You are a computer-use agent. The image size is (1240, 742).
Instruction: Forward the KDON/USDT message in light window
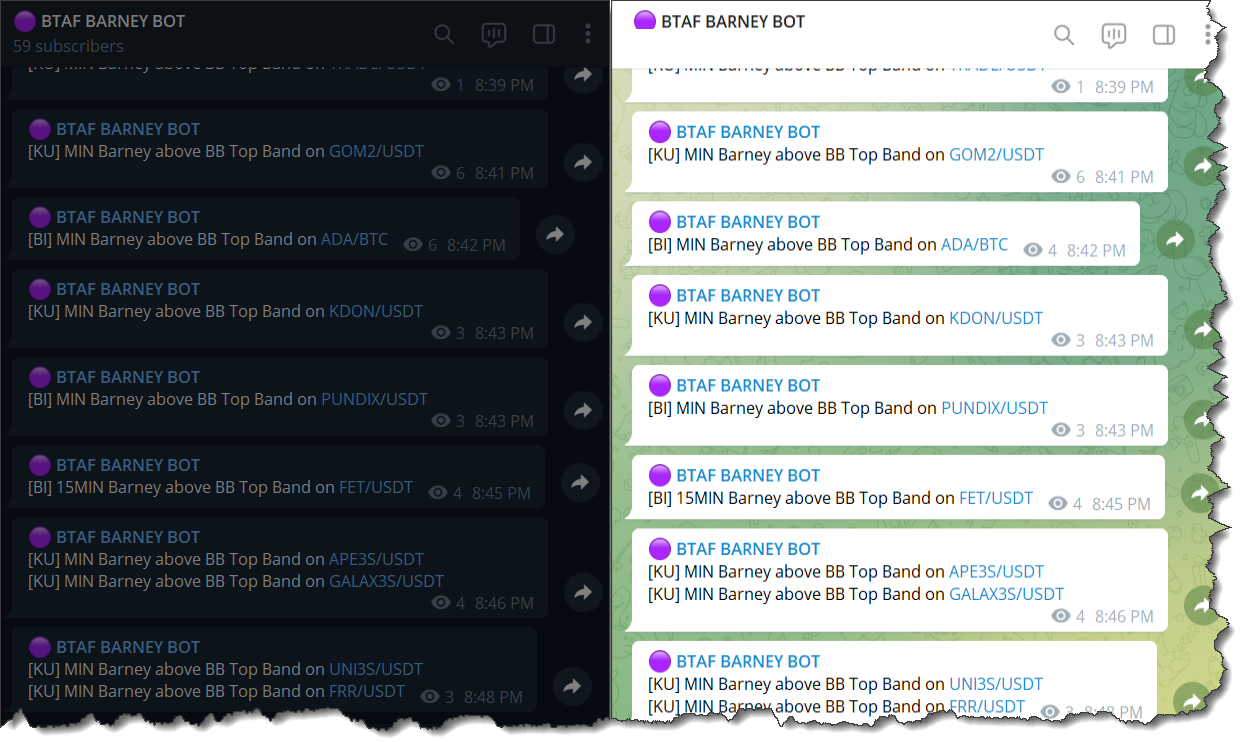point(1203,330)
